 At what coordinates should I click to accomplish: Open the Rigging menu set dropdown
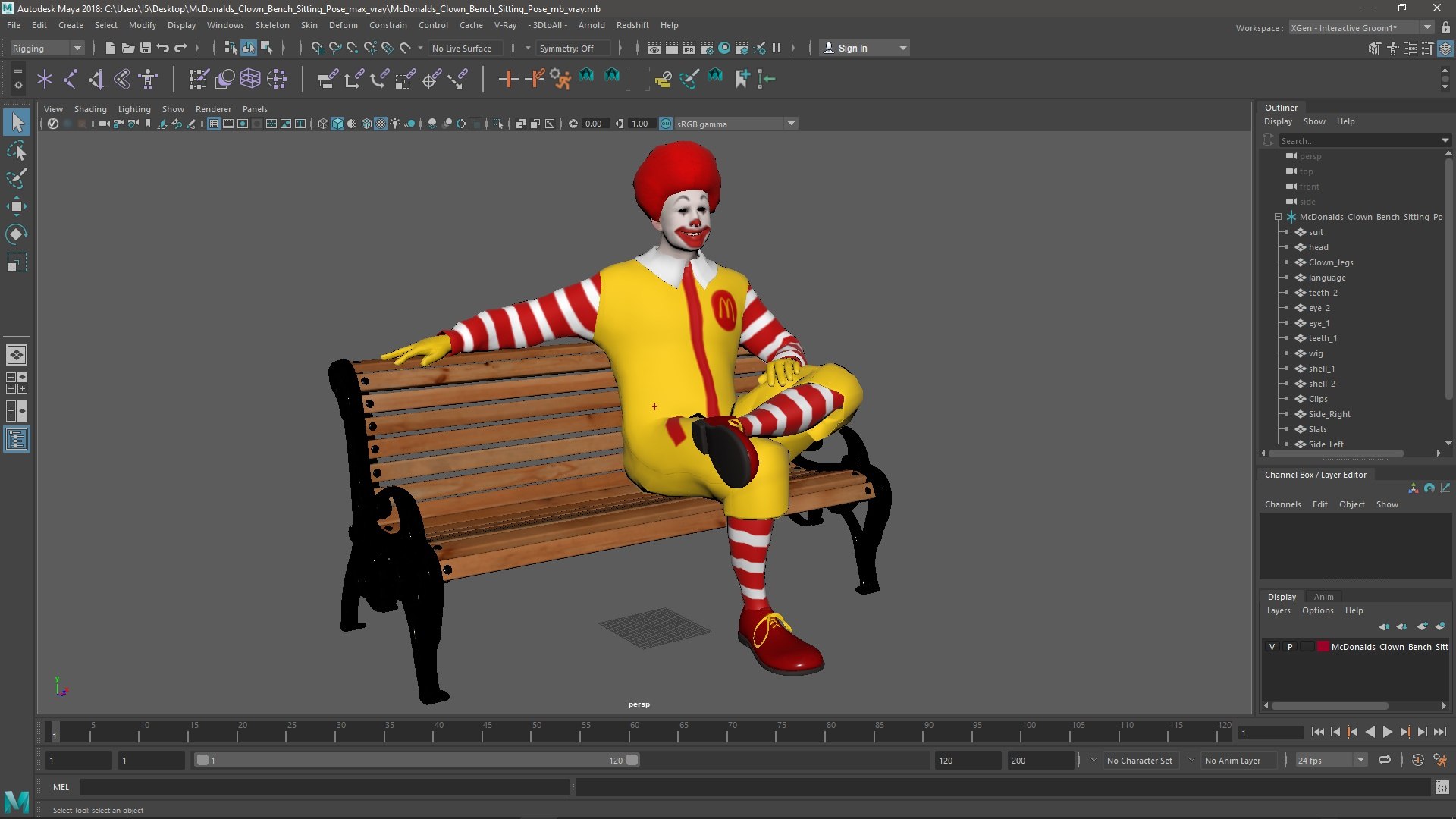pos(47,49)
